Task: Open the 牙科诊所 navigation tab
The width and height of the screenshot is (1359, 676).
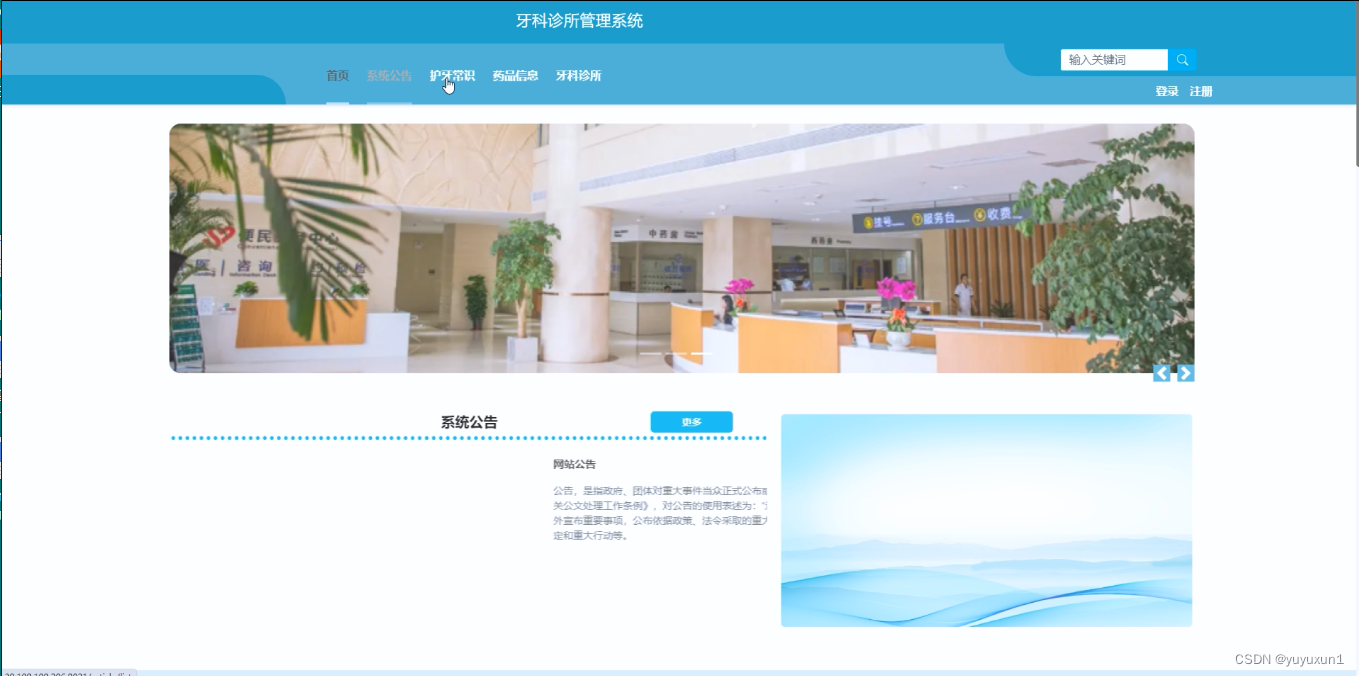Action: pyautogui.click(x=579, y=76)
